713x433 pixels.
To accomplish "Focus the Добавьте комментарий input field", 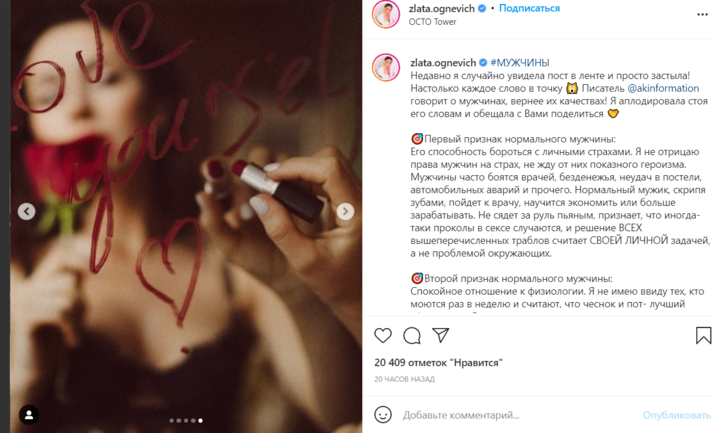I will [518, 415].
